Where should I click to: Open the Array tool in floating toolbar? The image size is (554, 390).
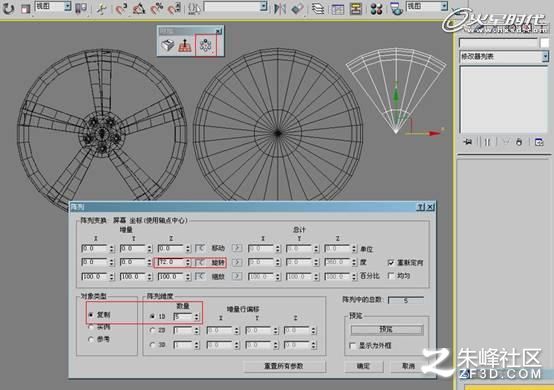206,45
